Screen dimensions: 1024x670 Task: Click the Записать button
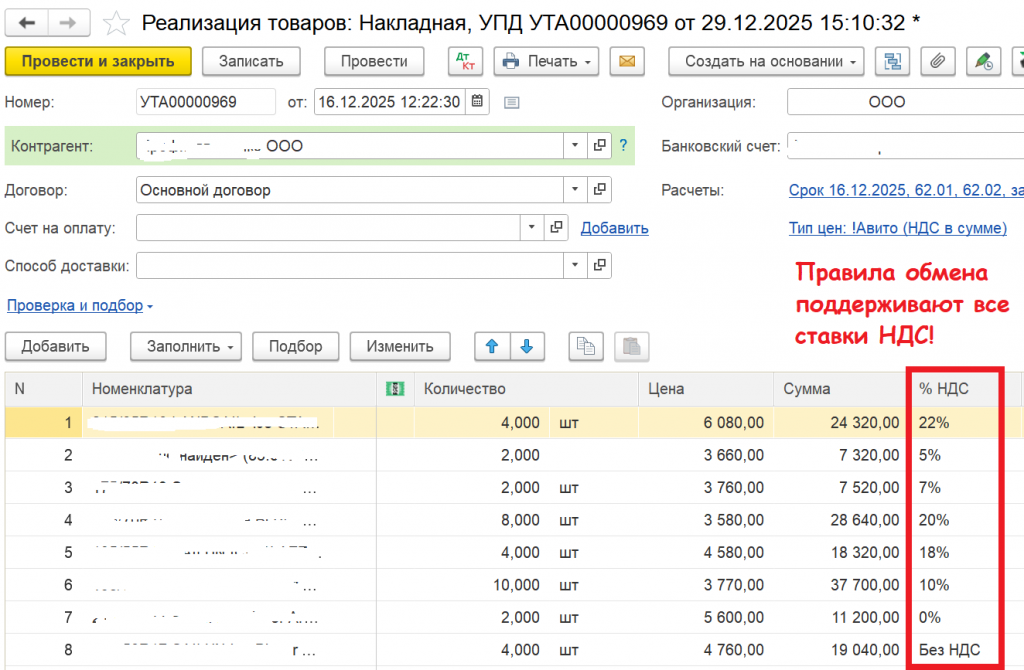251,61
